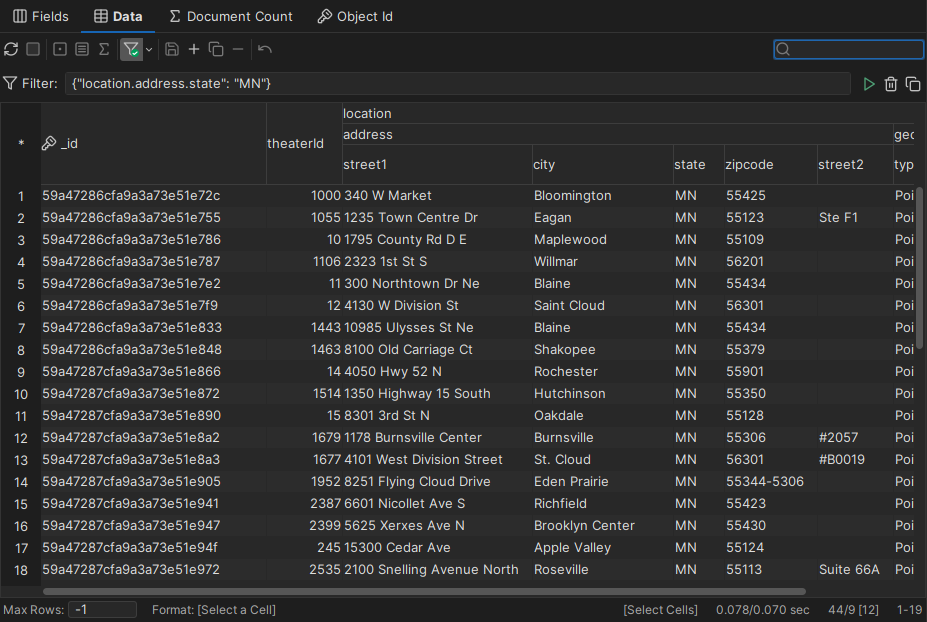Edit the Max Rows input value
Image resolution: width=927 pixels, height=622 pixels.
(101, 608)
